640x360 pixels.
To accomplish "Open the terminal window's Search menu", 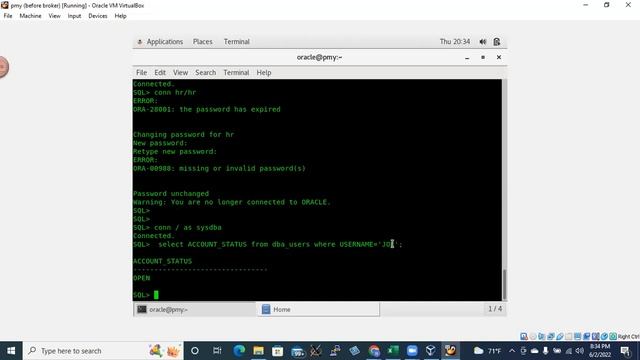I will (x=205, y=73).
